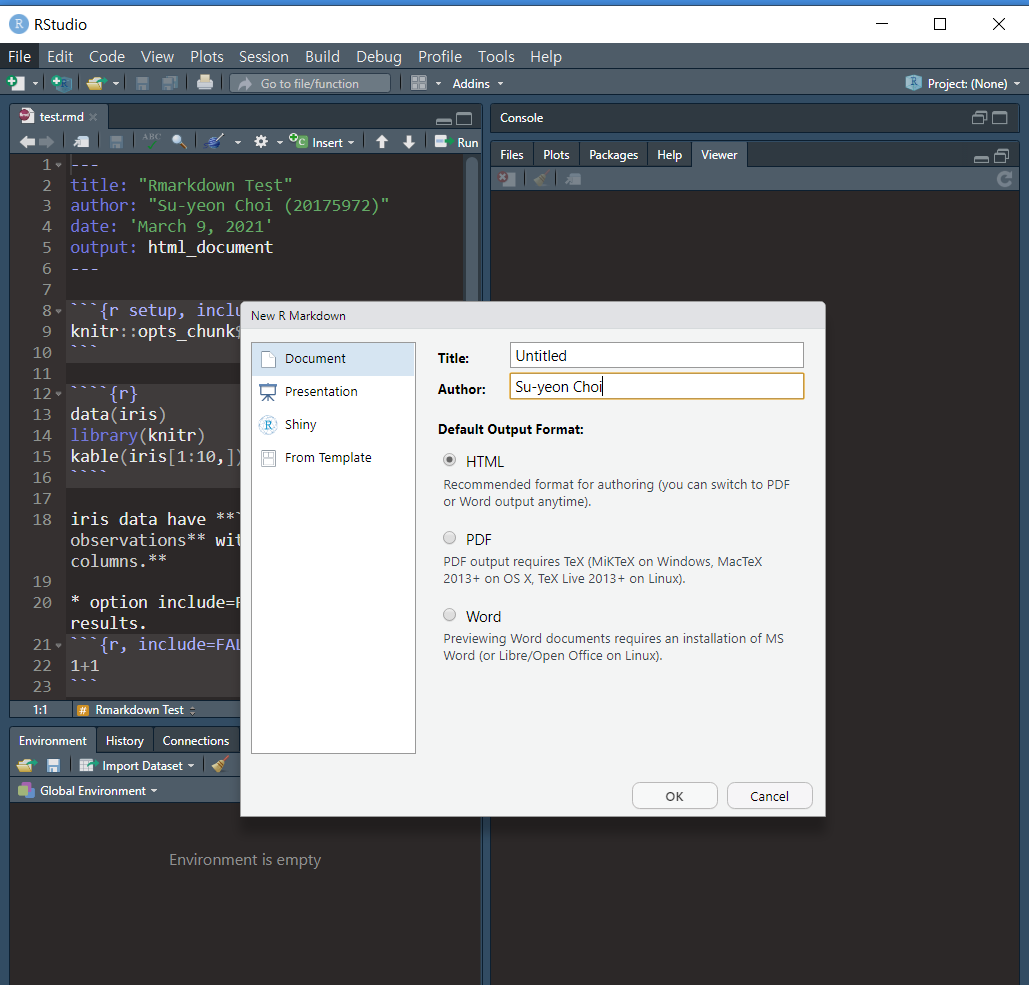
Task: Select Presentation in New R Markdown list
Action: pyautogui.click(x=333, y=392)
